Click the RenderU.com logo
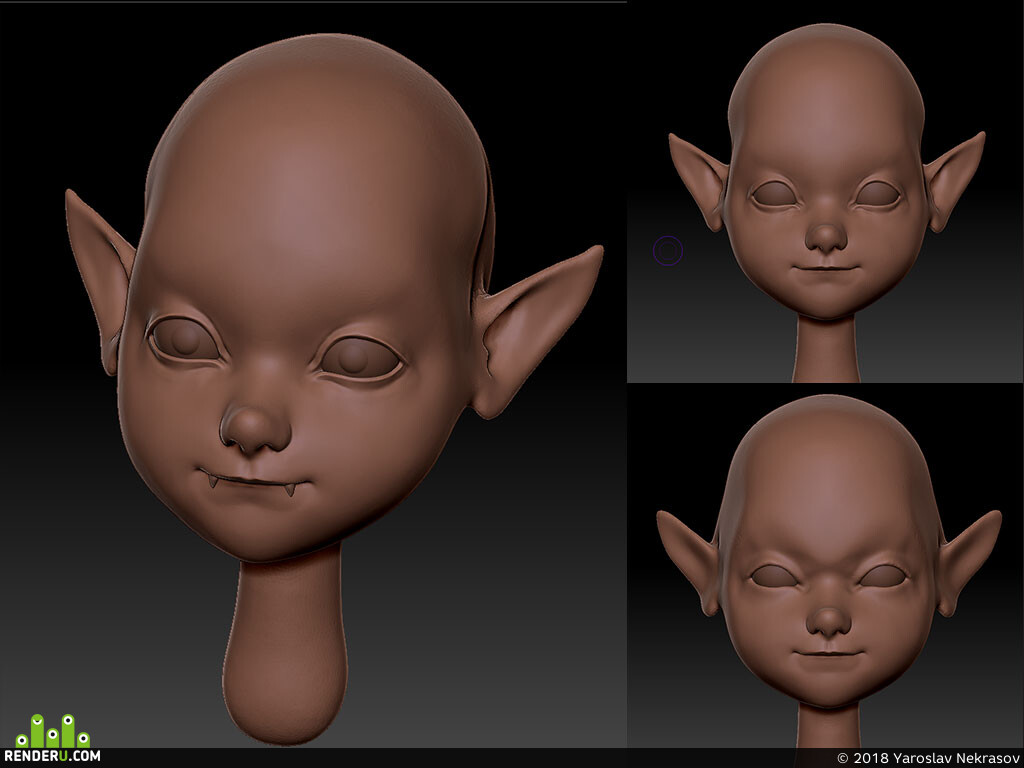The height and width of the screenshot is (768, 1024). (x=52, y=739)
